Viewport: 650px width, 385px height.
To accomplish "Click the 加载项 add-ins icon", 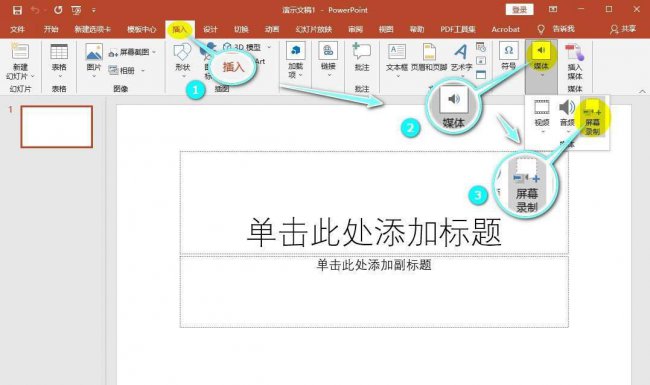I will [x=296, y=51].
